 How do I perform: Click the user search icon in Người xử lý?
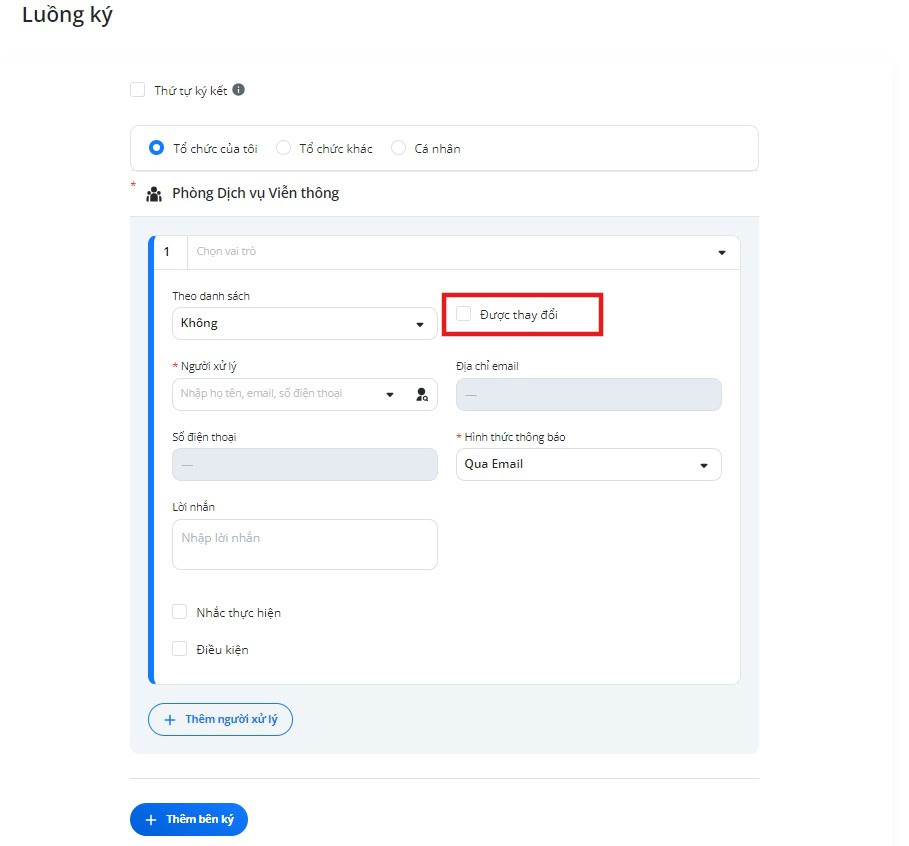point(422,395)
